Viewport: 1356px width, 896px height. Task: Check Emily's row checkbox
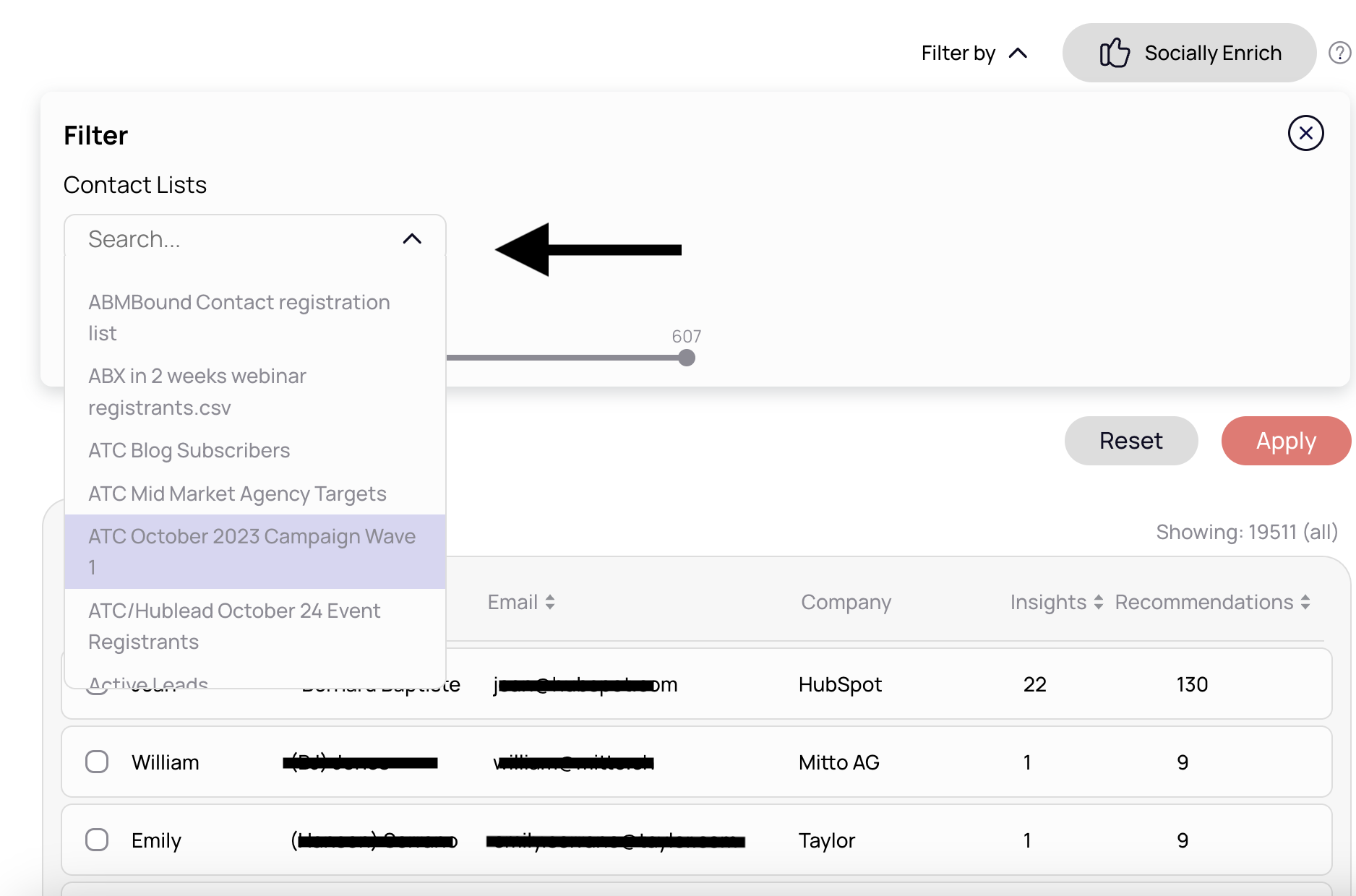click(96, 840)
